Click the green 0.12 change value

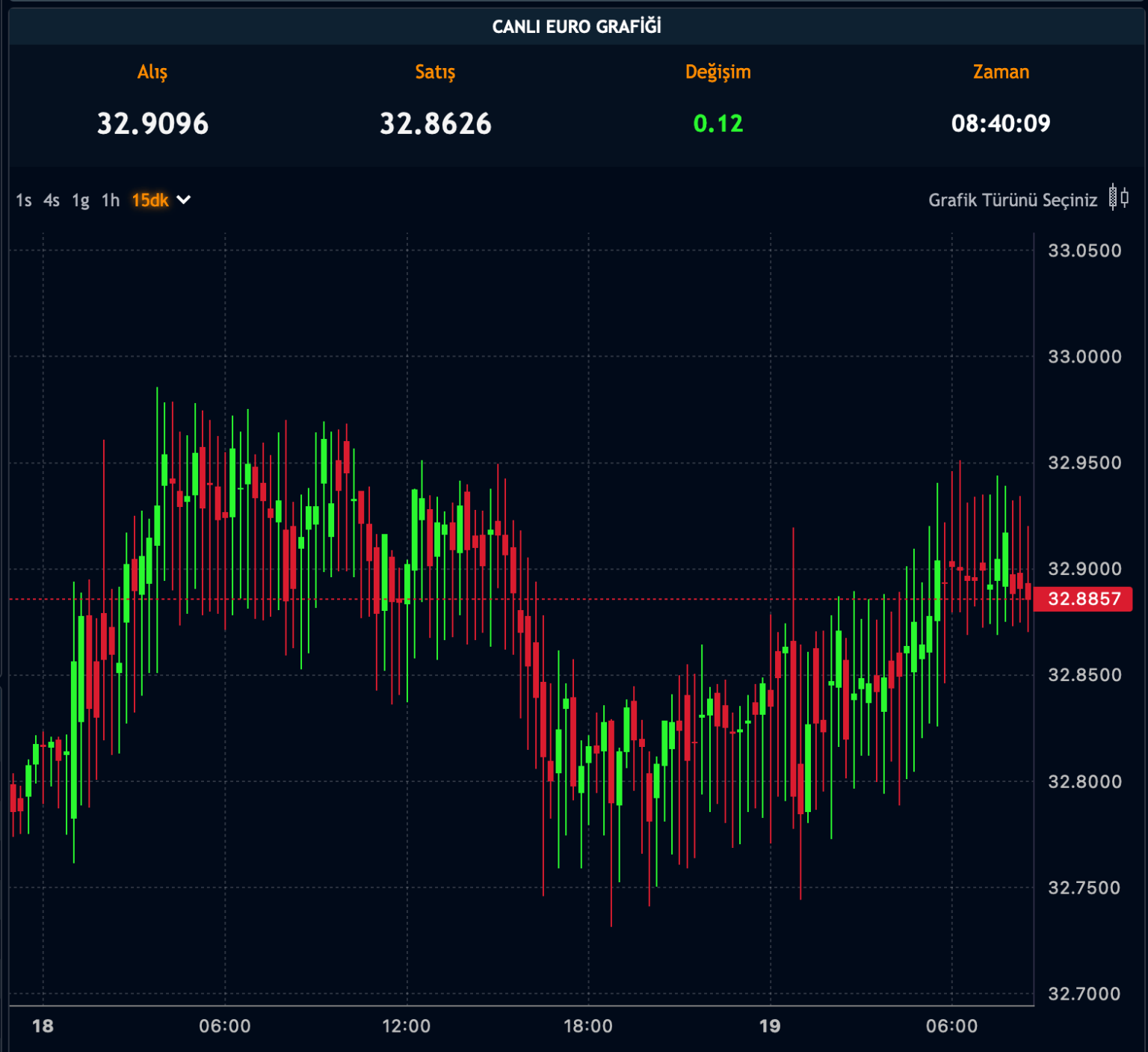pyautogui.click(x=717, y=123)
